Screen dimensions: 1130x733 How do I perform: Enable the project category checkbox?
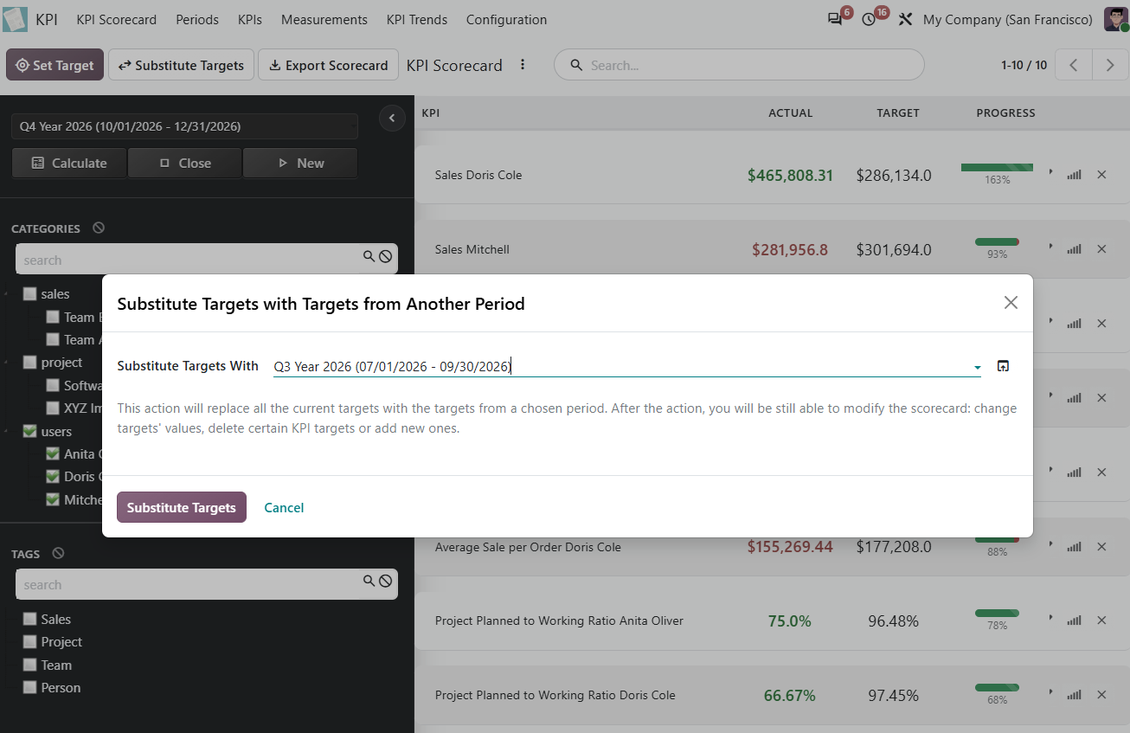click(x=30, y=362)
